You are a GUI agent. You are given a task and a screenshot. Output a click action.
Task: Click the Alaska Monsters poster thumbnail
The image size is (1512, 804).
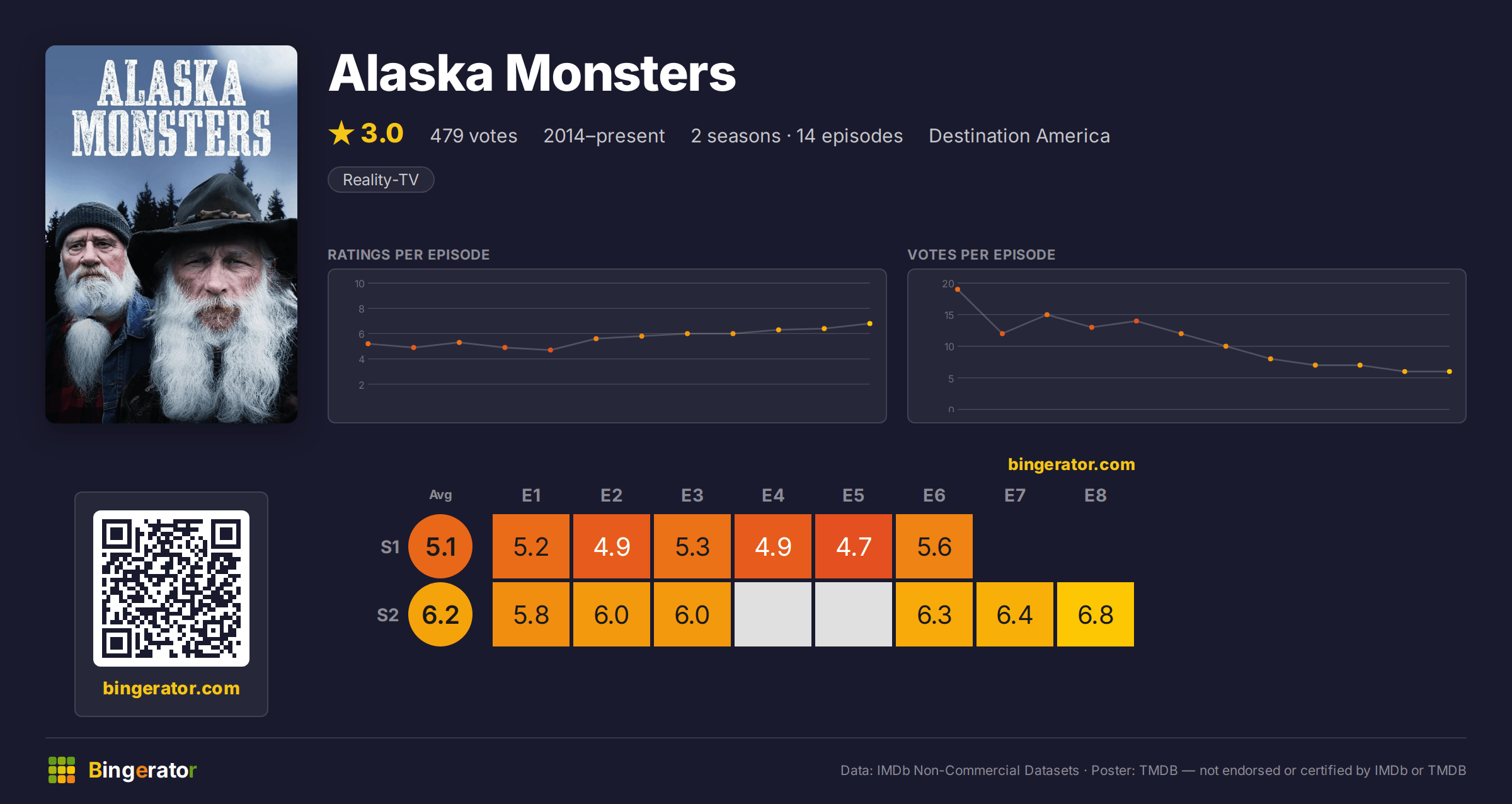tap(171, 234)
